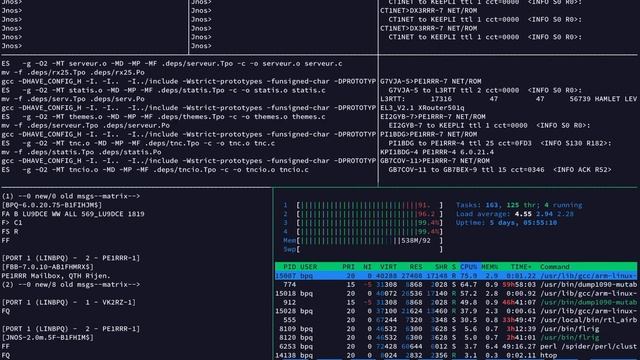Image resolution: width=640 pixels, height=360 pixels.
Task: Click 'mv -f .deps/rx25.Tpo .deps/rx25.Po' line
Action: coord(73,72)
